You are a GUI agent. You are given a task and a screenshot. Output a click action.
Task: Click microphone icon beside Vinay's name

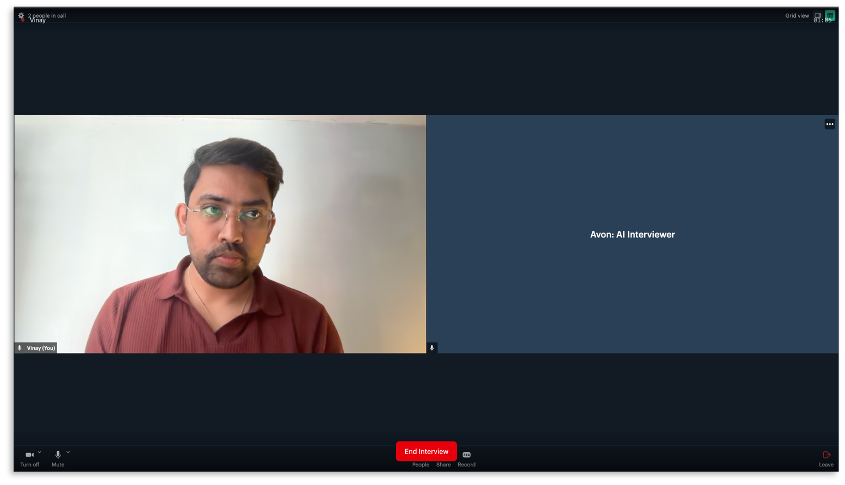point(20,348)
